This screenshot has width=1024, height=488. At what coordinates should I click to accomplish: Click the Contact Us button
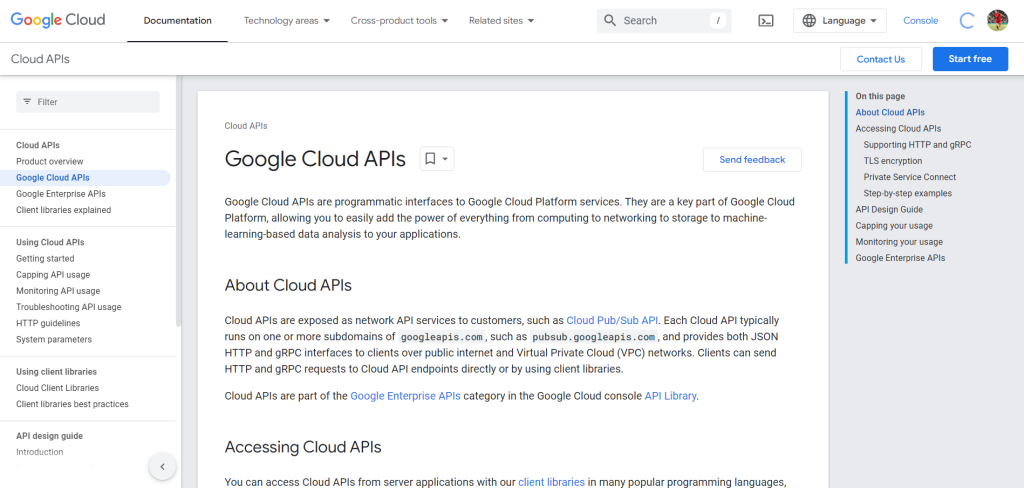pyautogui.click(x=880, y=59)
